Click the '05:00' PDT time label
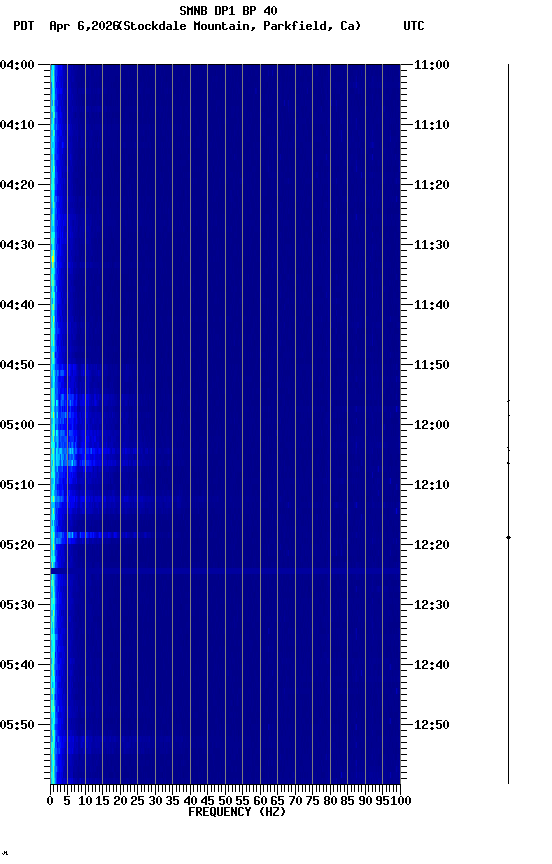Viewport: 552px width, 864px height. [x=17, y=425]
